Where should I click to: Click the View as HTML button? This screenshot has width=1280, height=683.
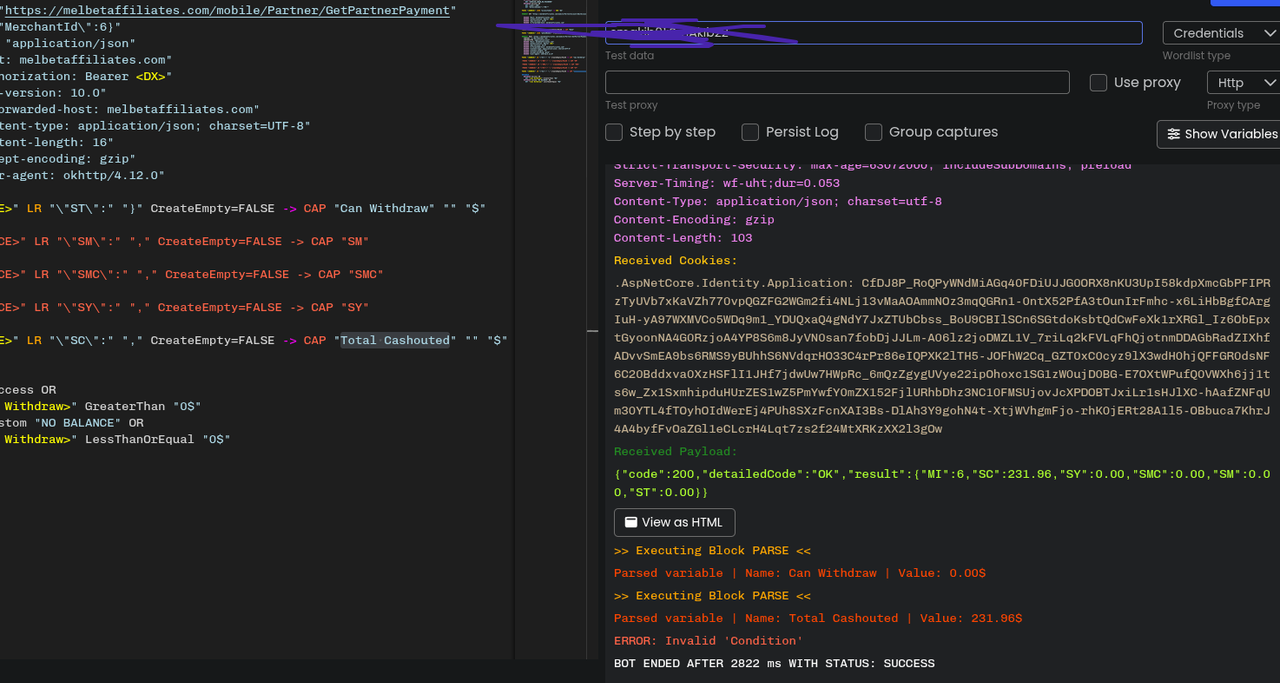pyautogui.click(x=674, y=522)
